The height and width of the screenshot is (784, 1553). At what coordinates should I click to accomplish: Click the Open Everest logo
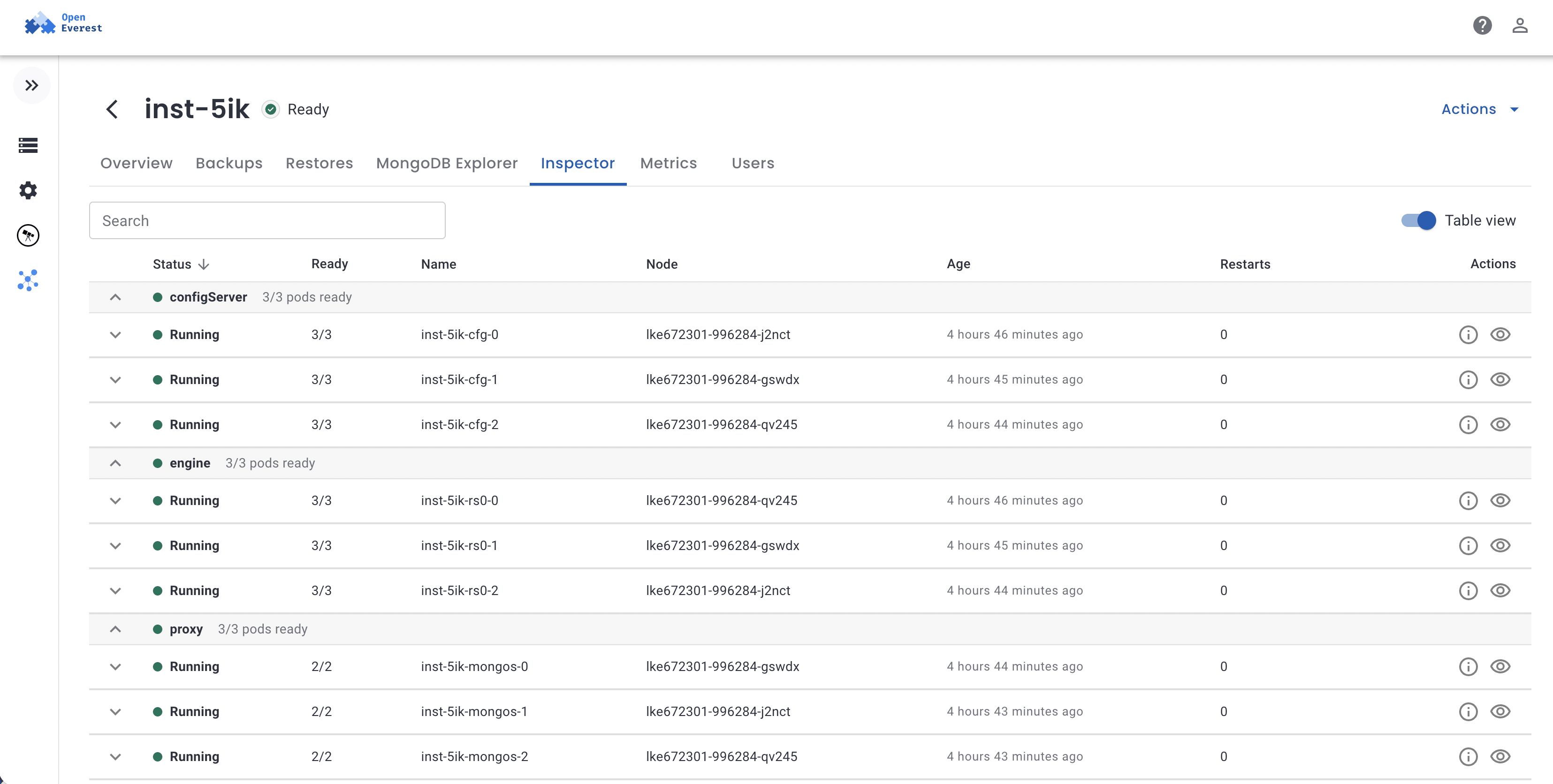(63, 23)
